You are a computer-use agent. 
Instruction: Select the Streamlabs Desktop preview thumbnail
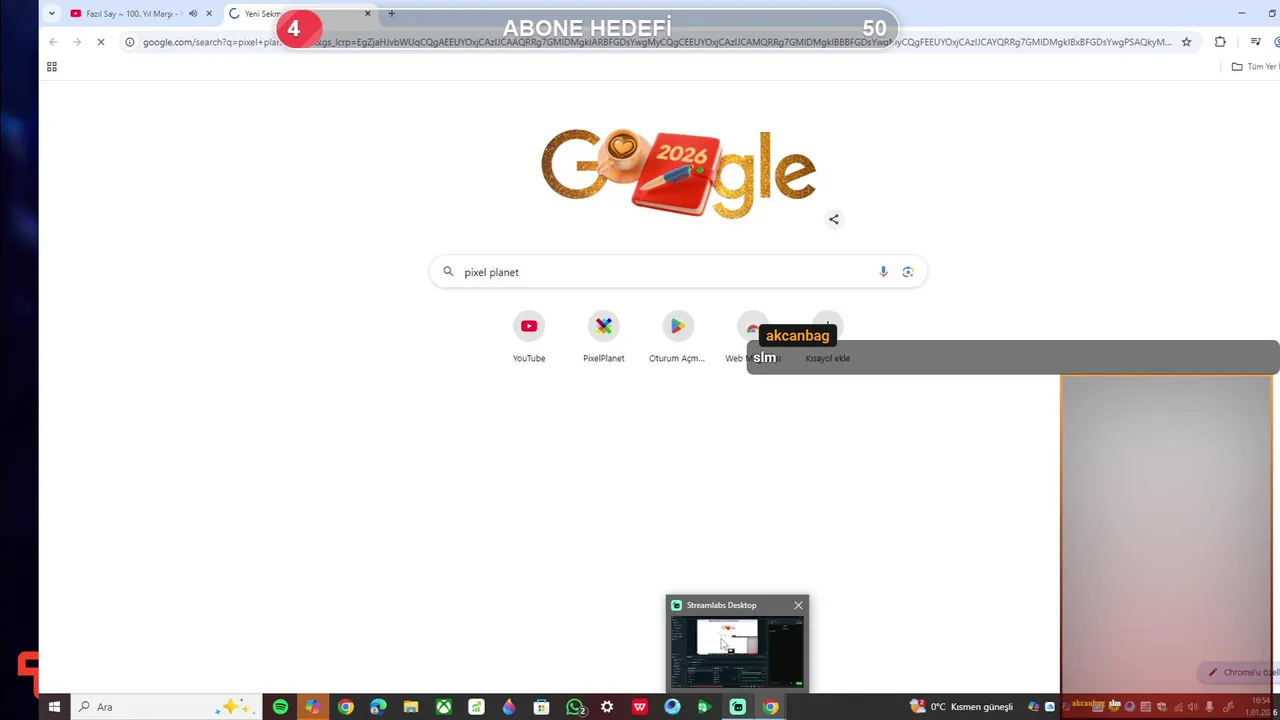click(737, 651)
